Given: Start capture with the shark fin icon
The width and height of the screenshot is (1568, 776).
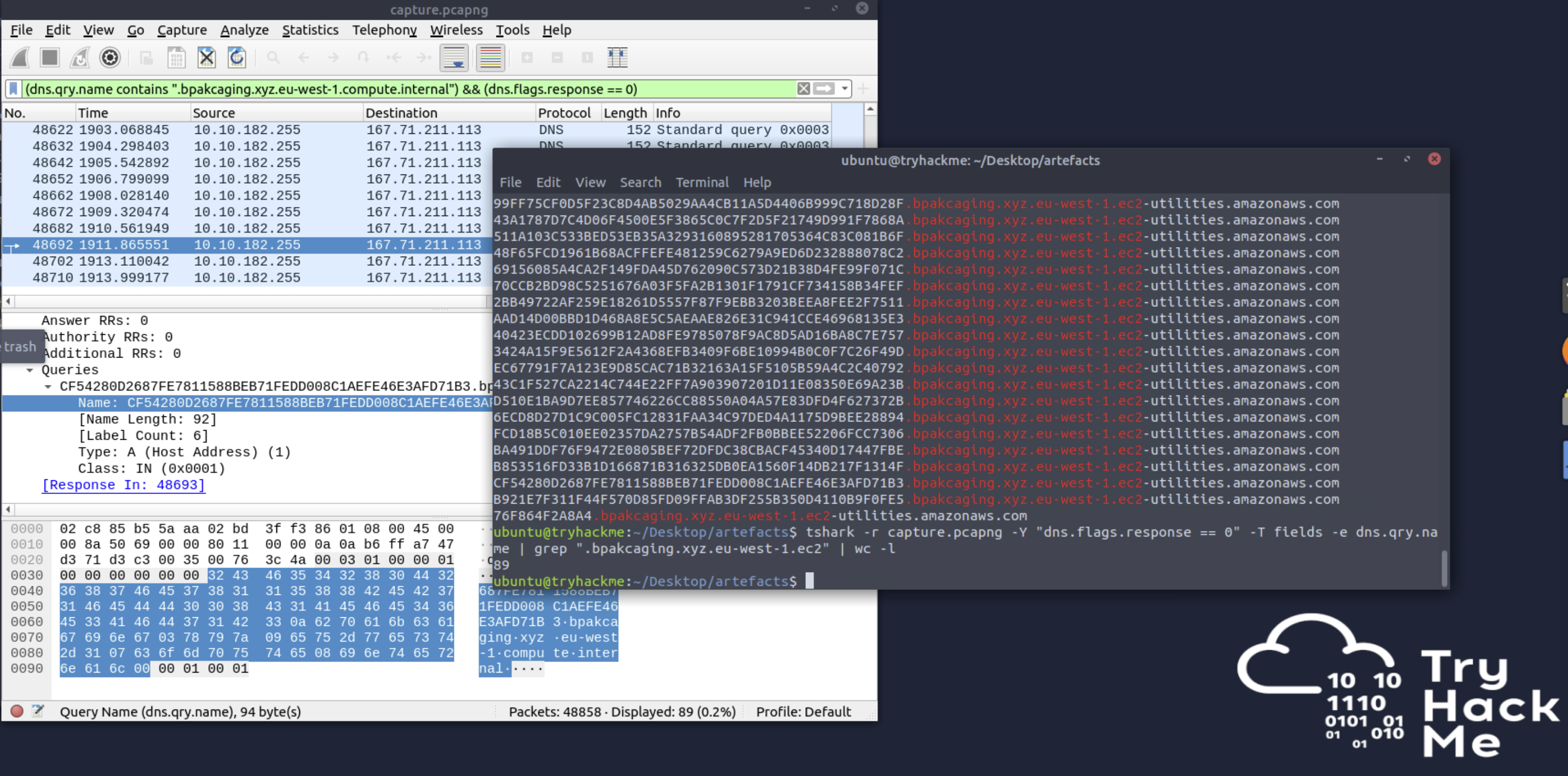Looking at the screenshot, I should [x=20, y=58].
